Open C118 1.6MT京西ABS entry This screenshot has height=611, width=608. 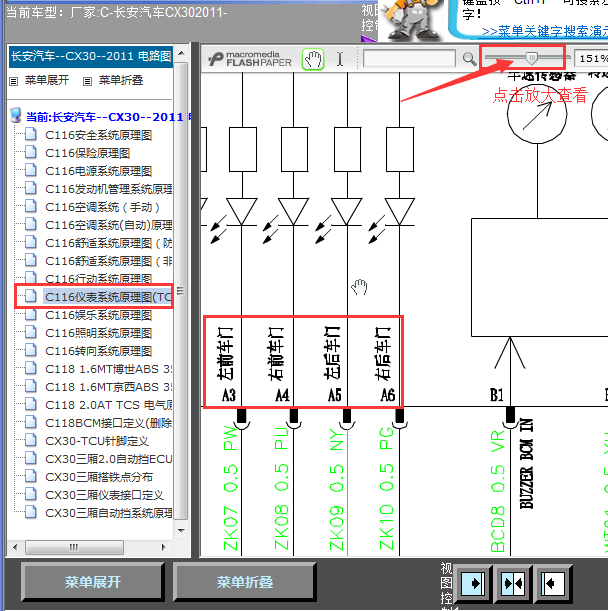(108, 387)
